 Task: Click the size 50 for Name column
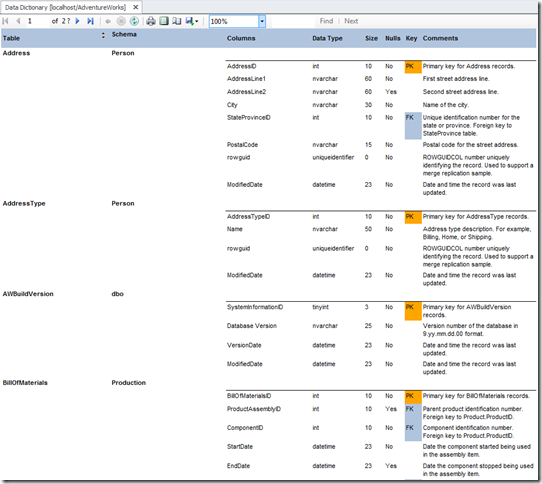click(x=368, y=229)
